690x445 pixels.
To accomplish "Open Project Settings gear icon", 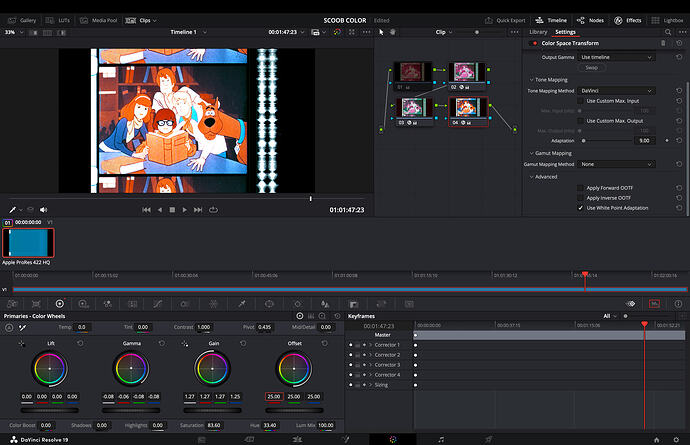I will pyautogui.click(x=675, y=438).
